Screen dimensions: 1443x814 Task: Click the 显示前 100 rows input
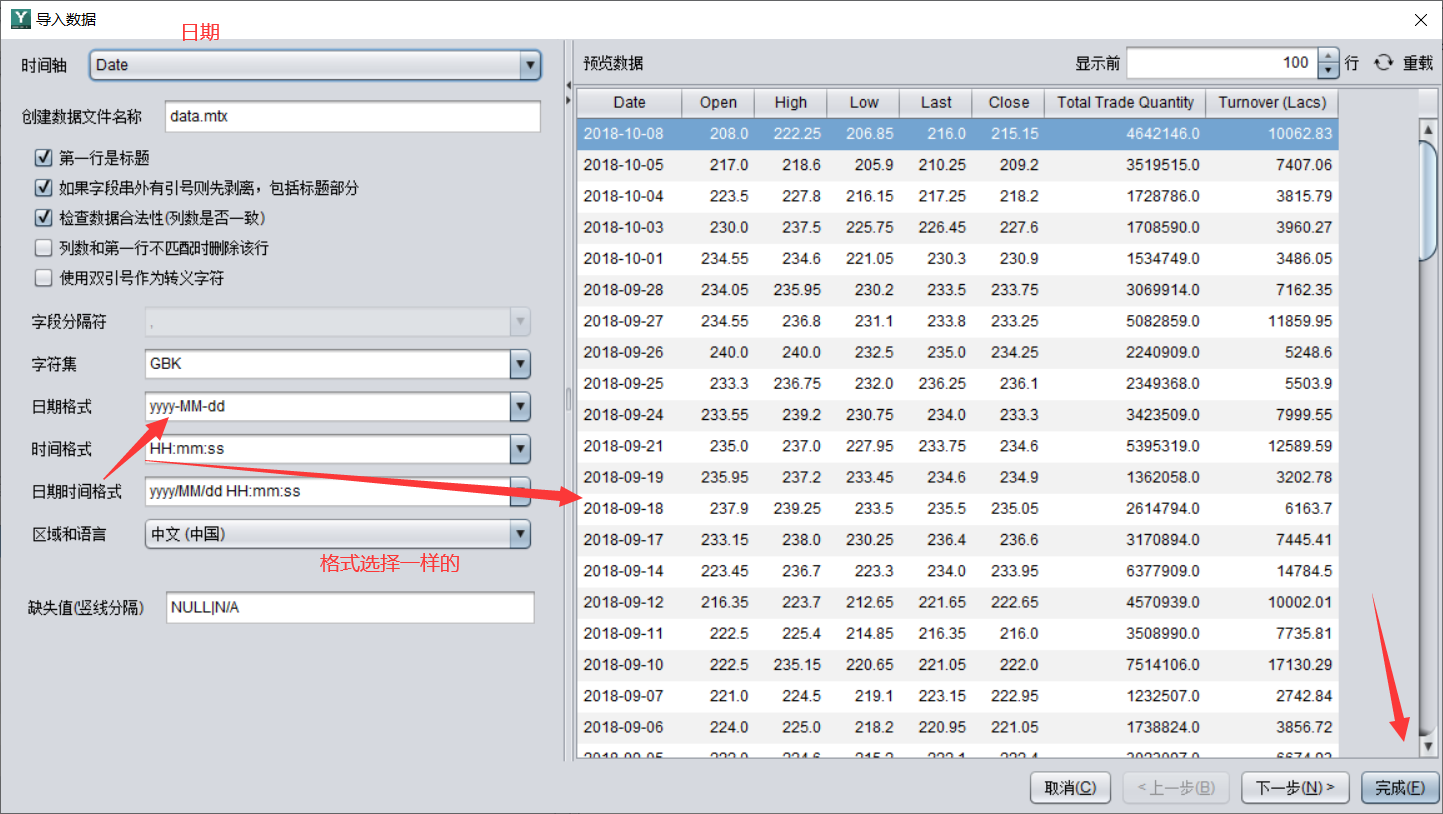point(1222,63)
